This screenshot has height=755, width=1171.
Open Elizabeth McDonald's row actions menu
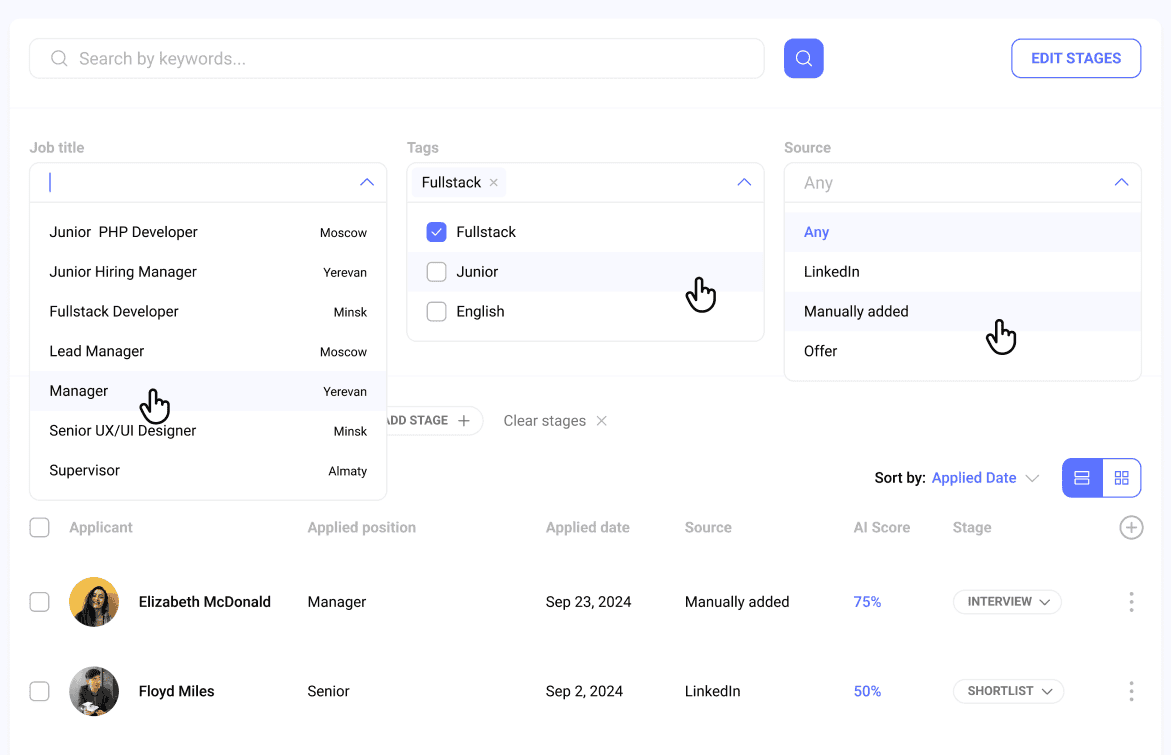click(1131, 601)
